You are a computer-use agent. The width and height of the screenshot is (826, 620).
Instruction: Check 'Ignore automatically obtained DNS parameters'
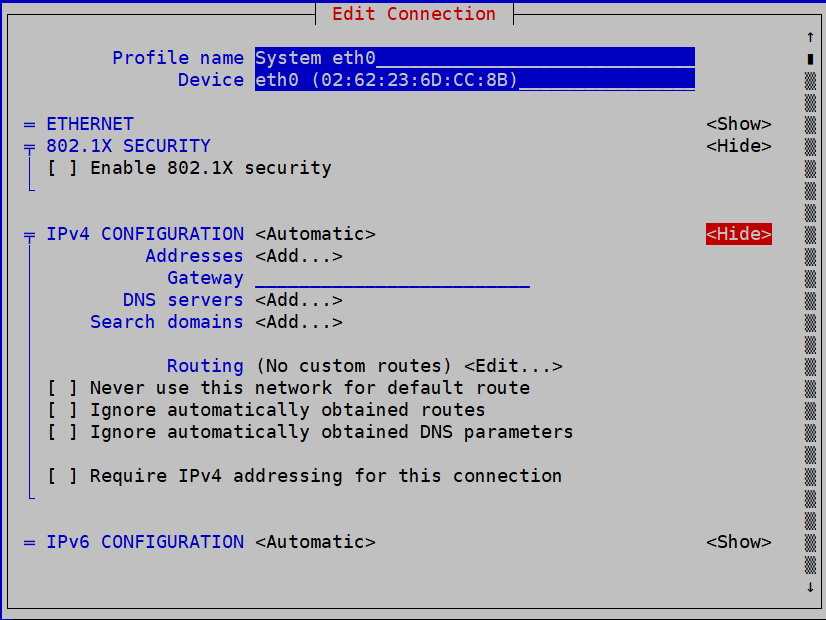[62, 431]
